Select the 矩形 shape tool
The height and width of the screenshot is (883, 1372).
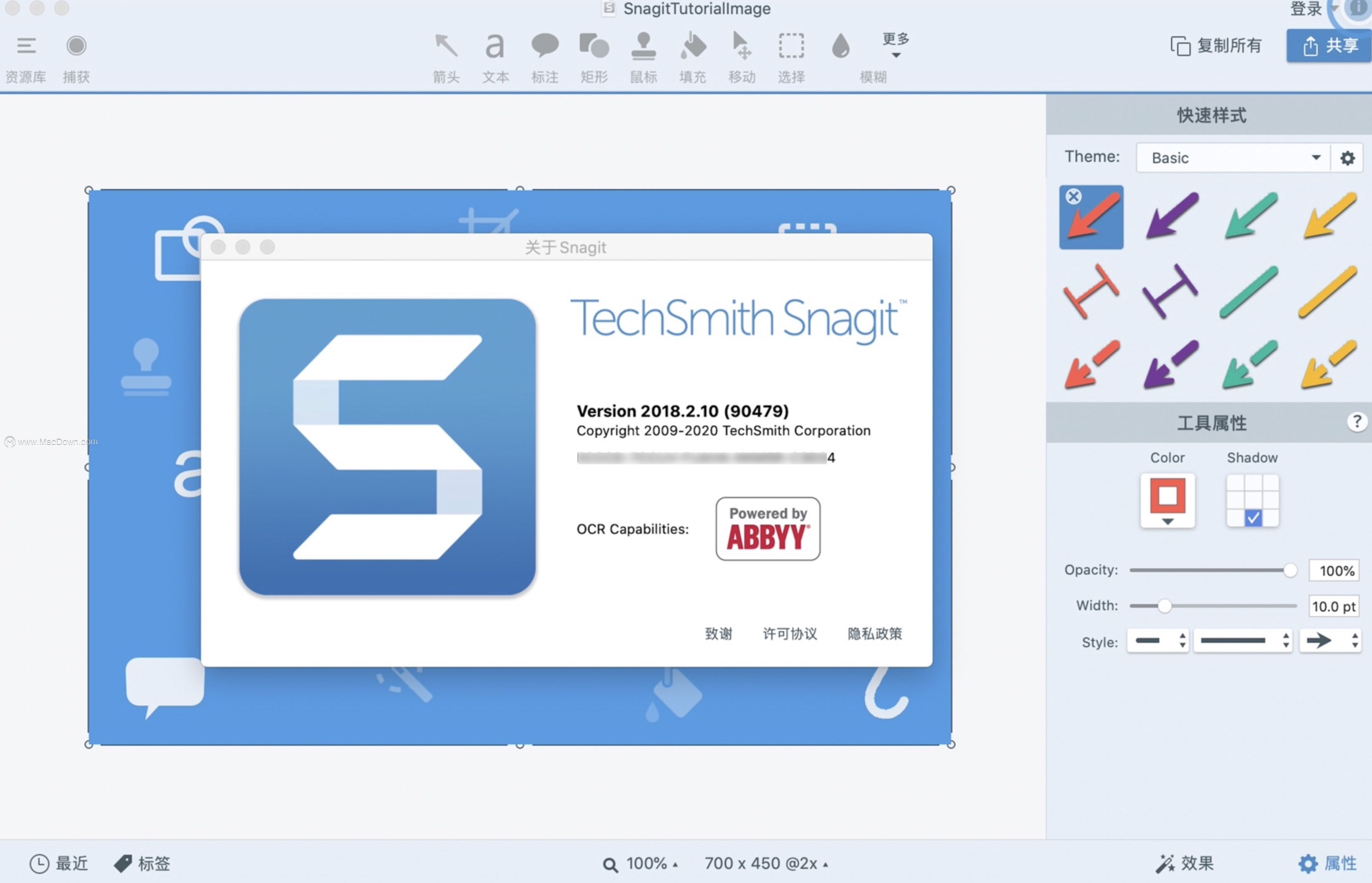(x=593, y=55)
